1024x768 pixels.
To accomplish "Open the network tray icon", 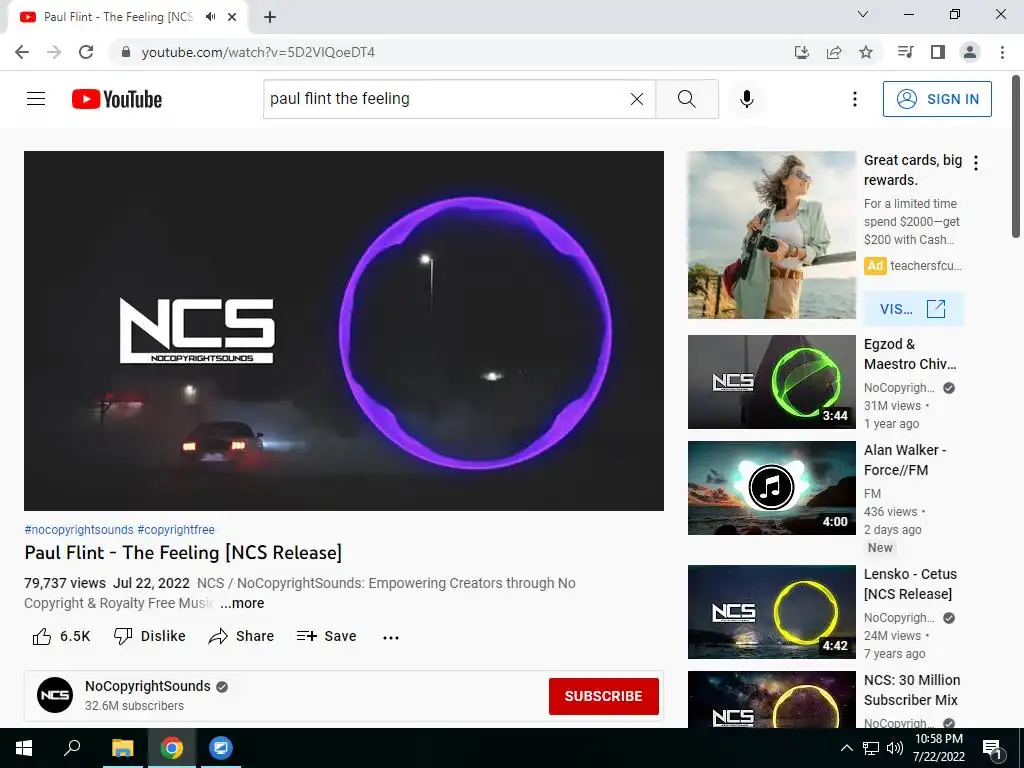I will pos(871,748).
